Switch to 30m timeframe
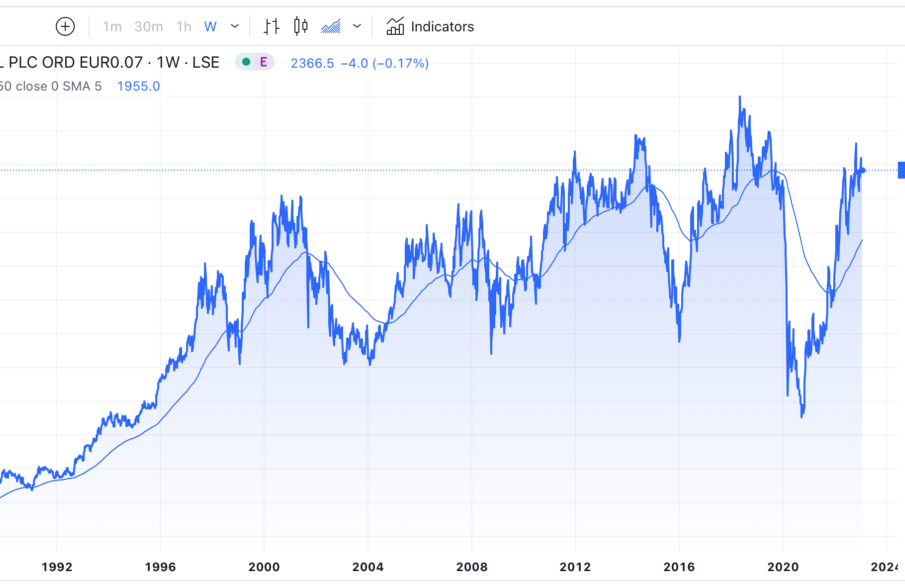Image resolution: width=905 pixels, height=588 pixels. pyautogui.click(x=148, y=26)
